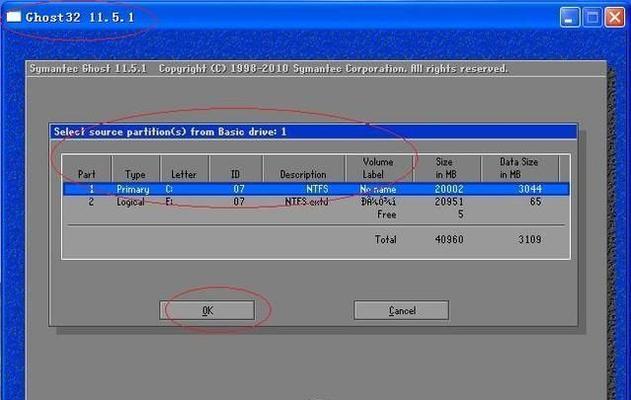Select partition 2 Logical row
Viewport: 631px width, 400px height.
pos(316,202)
